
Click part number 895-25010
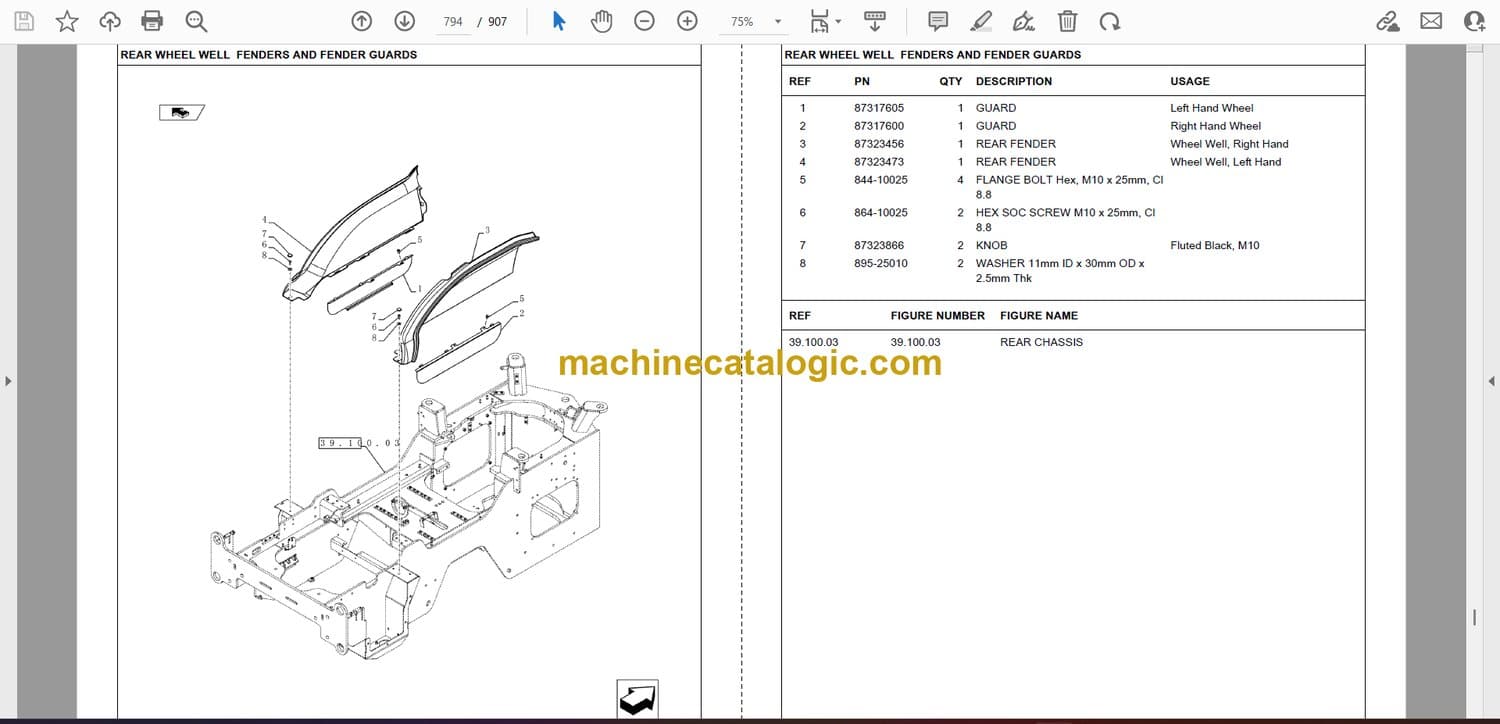pos(881,263)
